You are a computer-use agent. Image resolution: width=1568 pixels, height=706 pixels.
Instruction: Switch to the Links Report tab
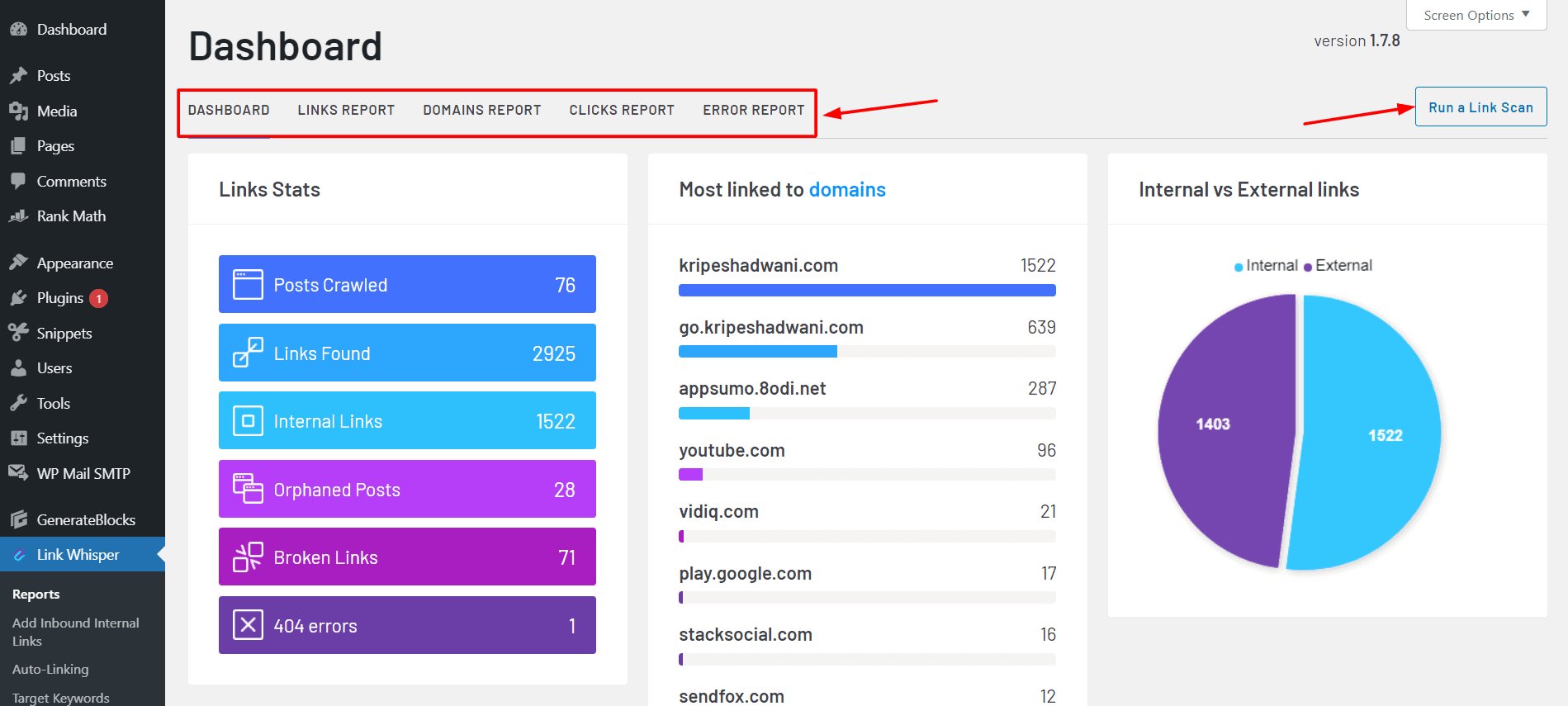(346, 110)
